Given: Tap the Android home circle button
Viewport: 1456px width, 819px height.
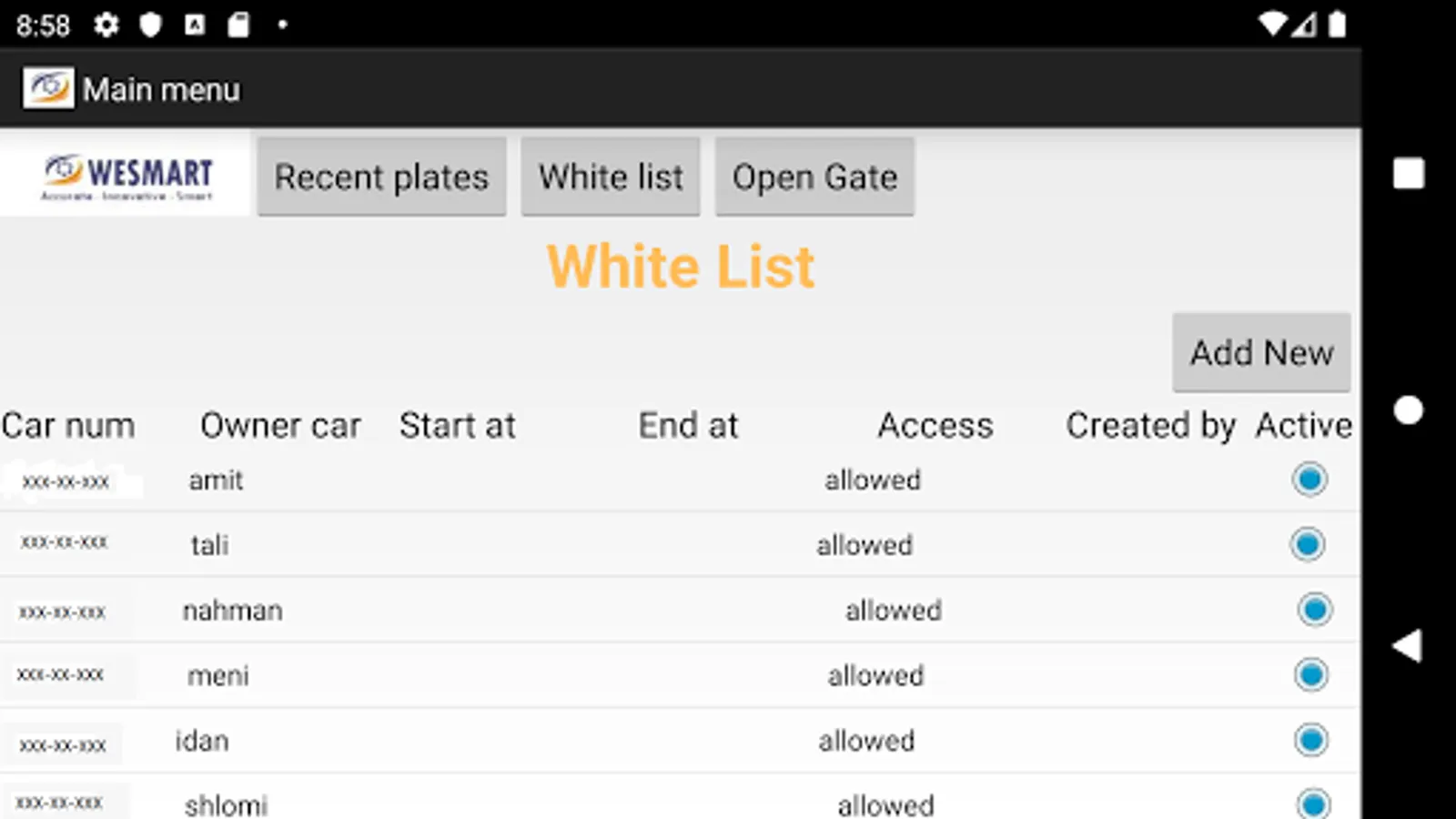Looking at the screenshot, I should (1408, 410).
